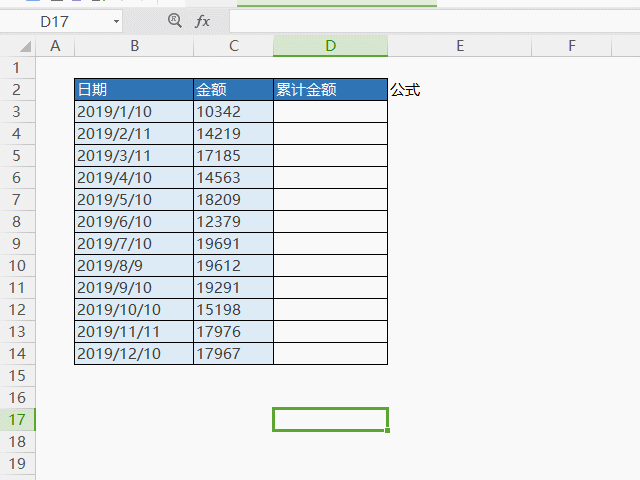Click the 公式 cell in column E
Screen dimensions: 640x480
pyautogui.click(x=460, y=90)
